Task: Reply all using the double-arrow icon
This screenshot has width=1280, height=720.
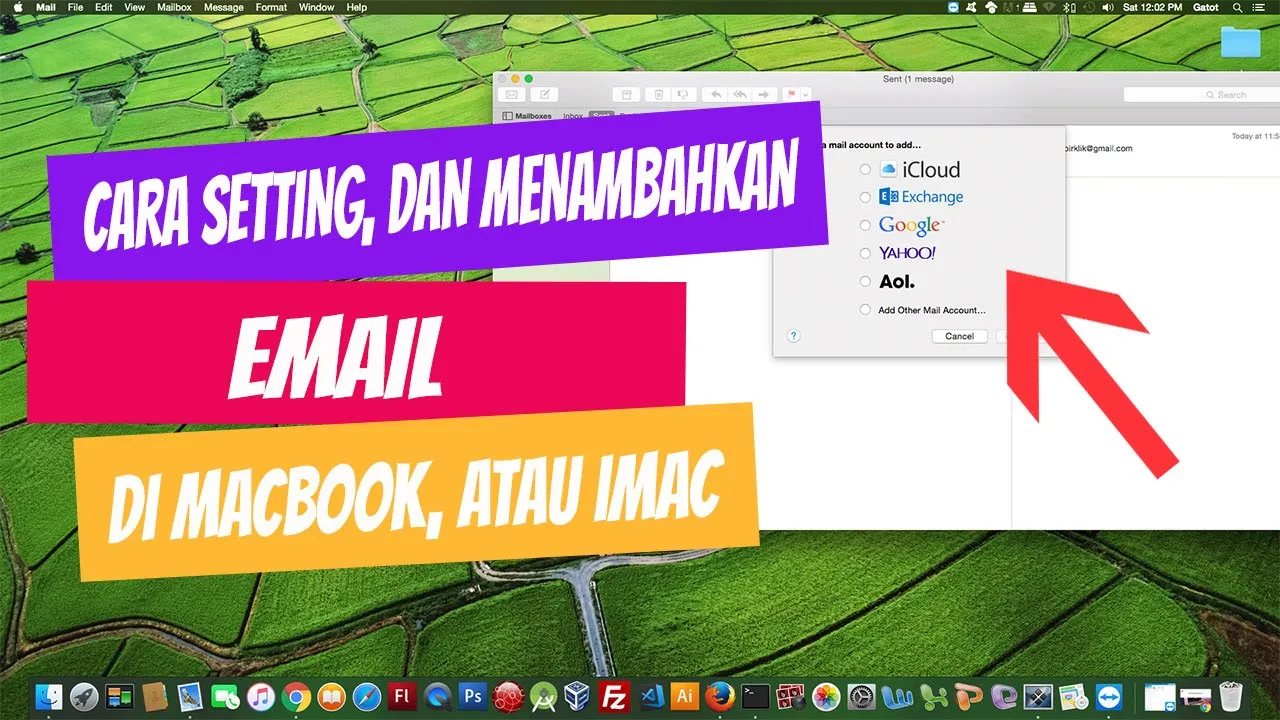Action: point(739,95)
